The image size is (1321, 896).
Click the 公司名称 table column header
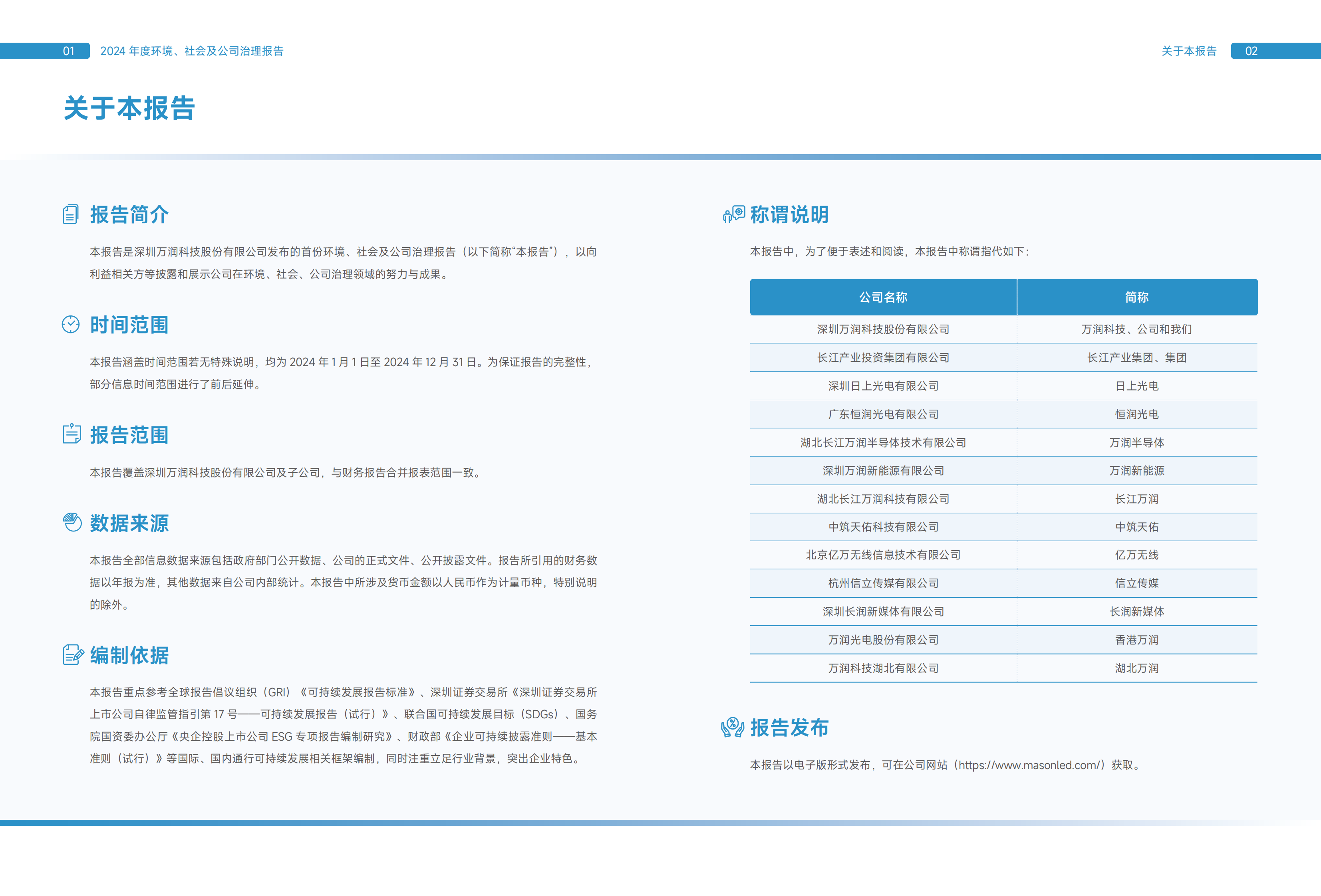coord(883,297)
